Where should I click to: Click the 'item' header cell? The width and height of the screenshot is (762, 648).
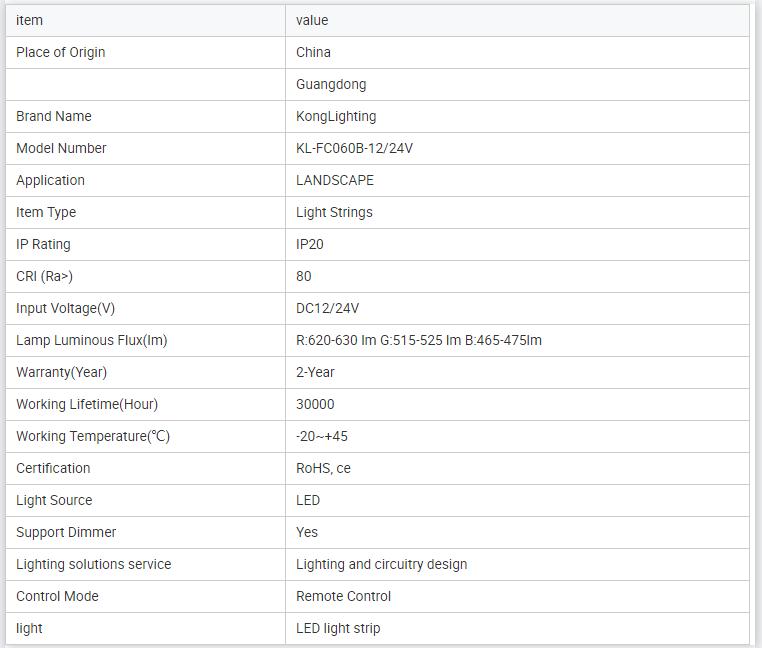pos(30,20)
